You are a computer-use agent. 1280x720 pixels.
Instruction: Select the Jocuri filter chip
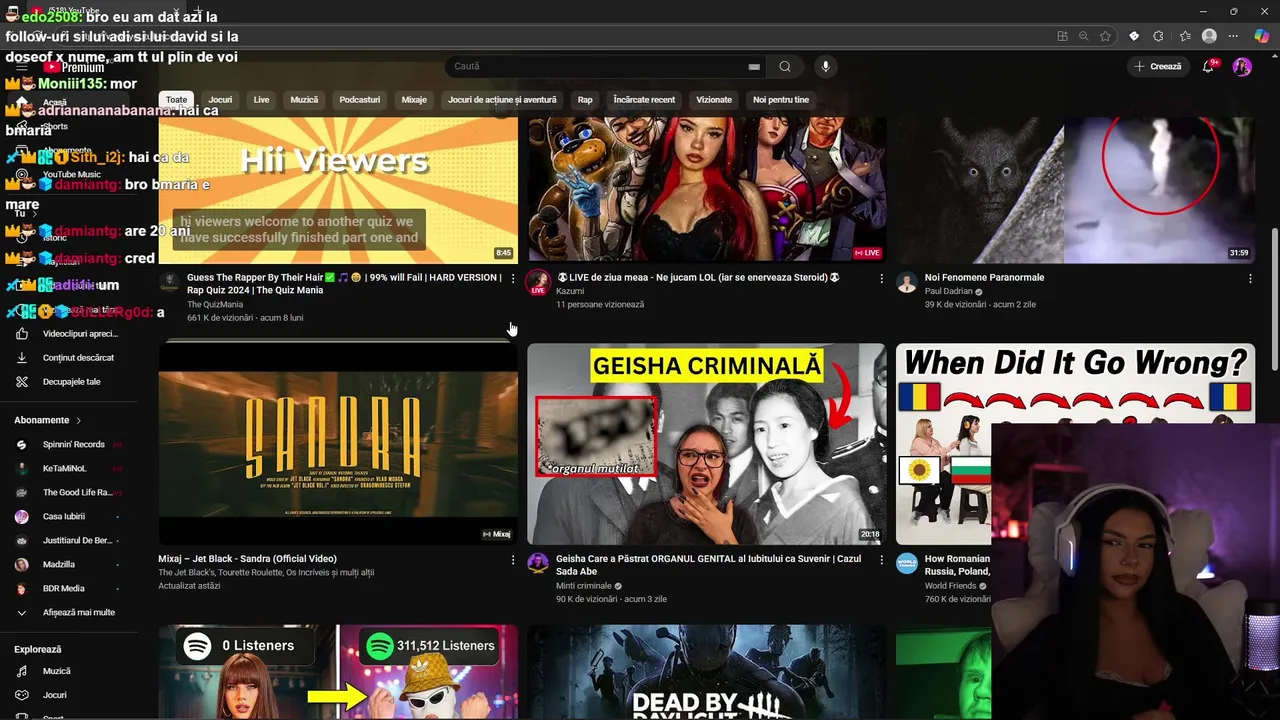(x=220, y=100)
